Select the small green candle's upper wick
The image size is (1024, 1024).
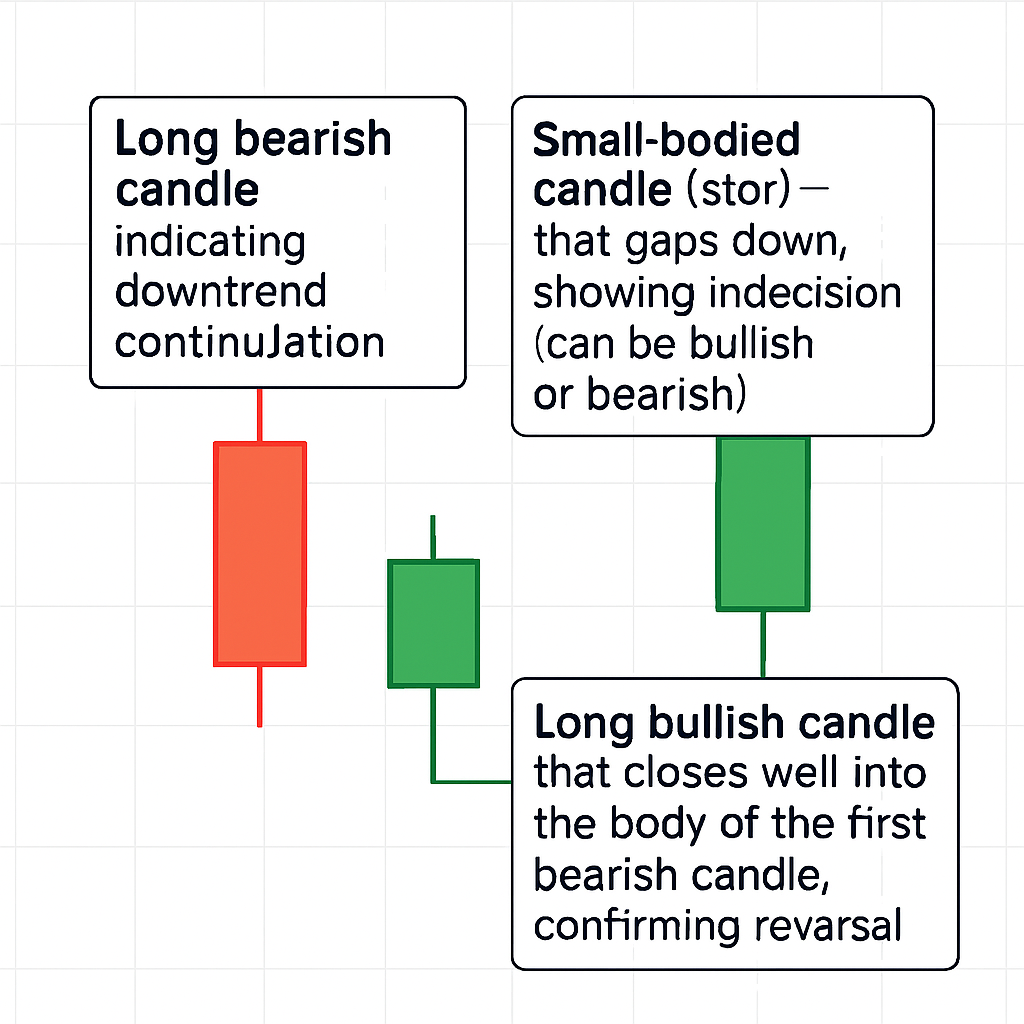point(433,537)
